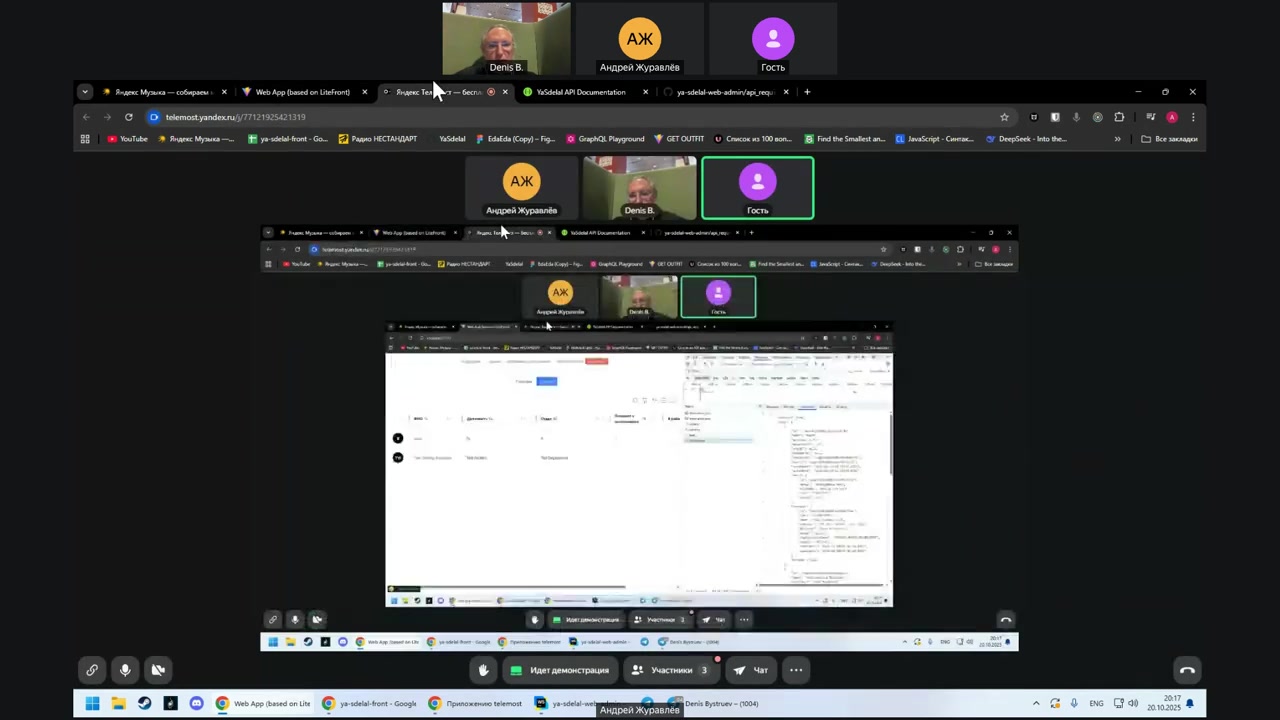Copy the meeting link with the chain icon
Viewport: 1280px width, 720px height.
point(92,670)
